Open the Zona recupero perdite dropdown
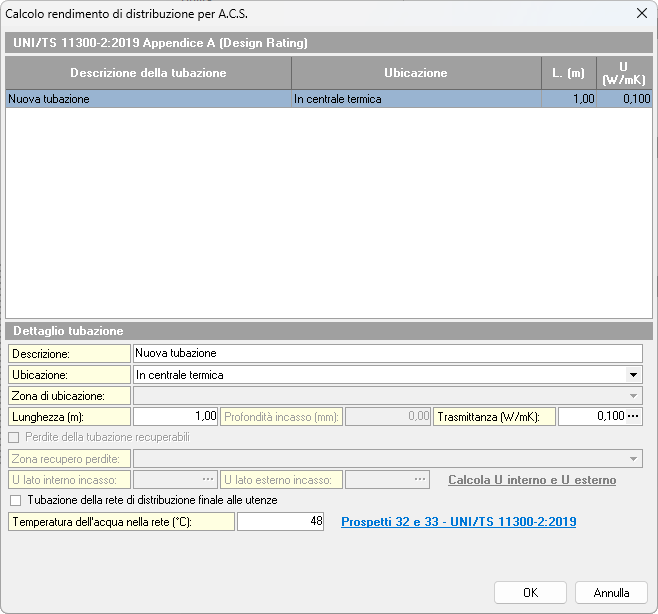The width and height of the screenshot is (658, 614). pos(633,459)
